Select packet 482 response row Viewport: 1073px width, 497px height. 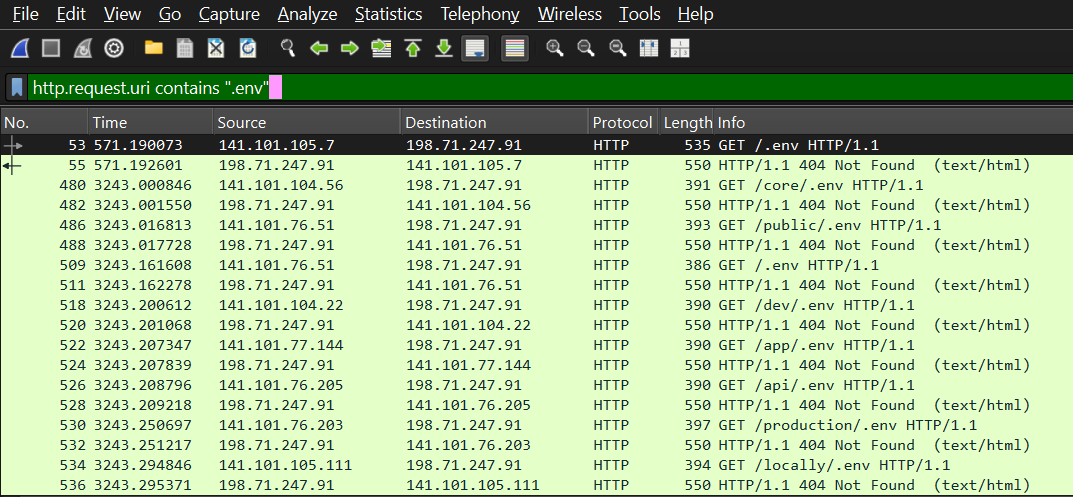click(x=536, y=205)
